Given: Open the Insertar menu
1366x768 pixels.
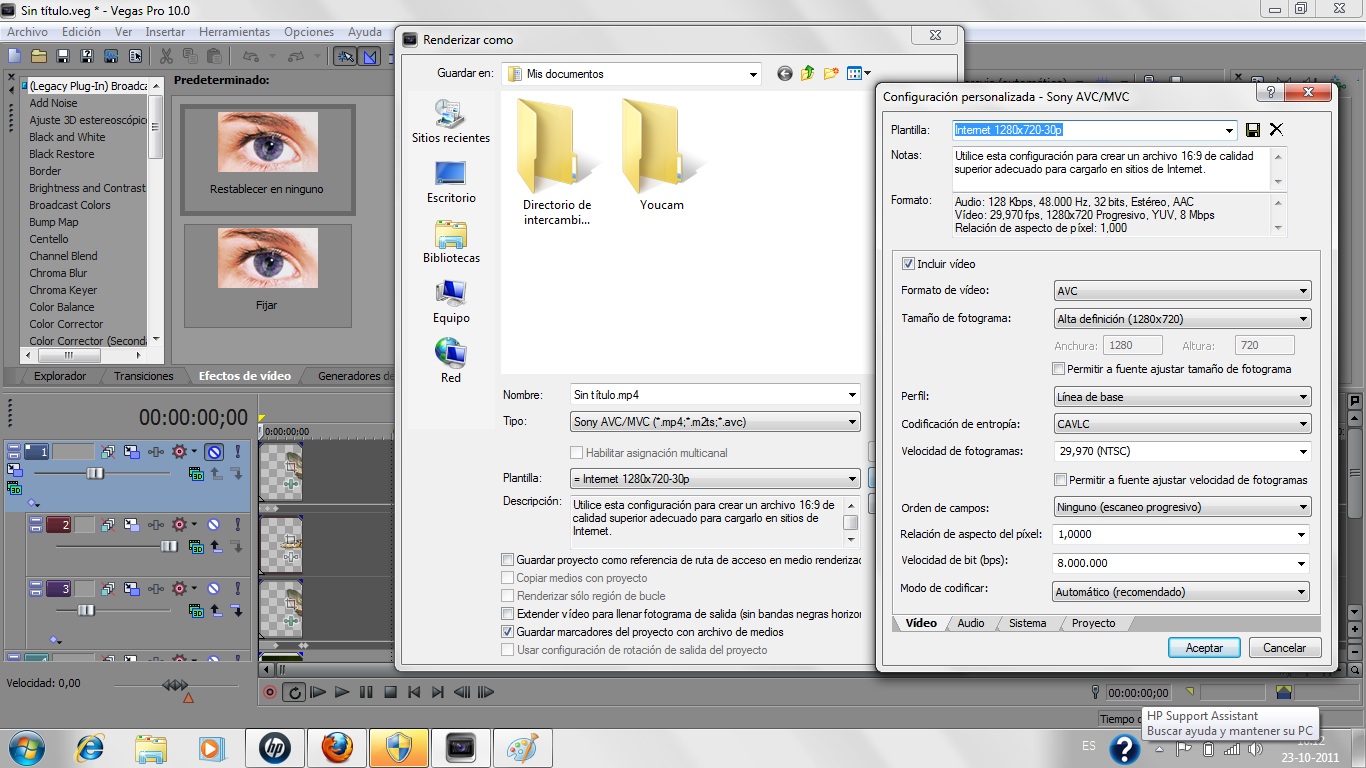Looking at the screenshot, I should (165, 32).
